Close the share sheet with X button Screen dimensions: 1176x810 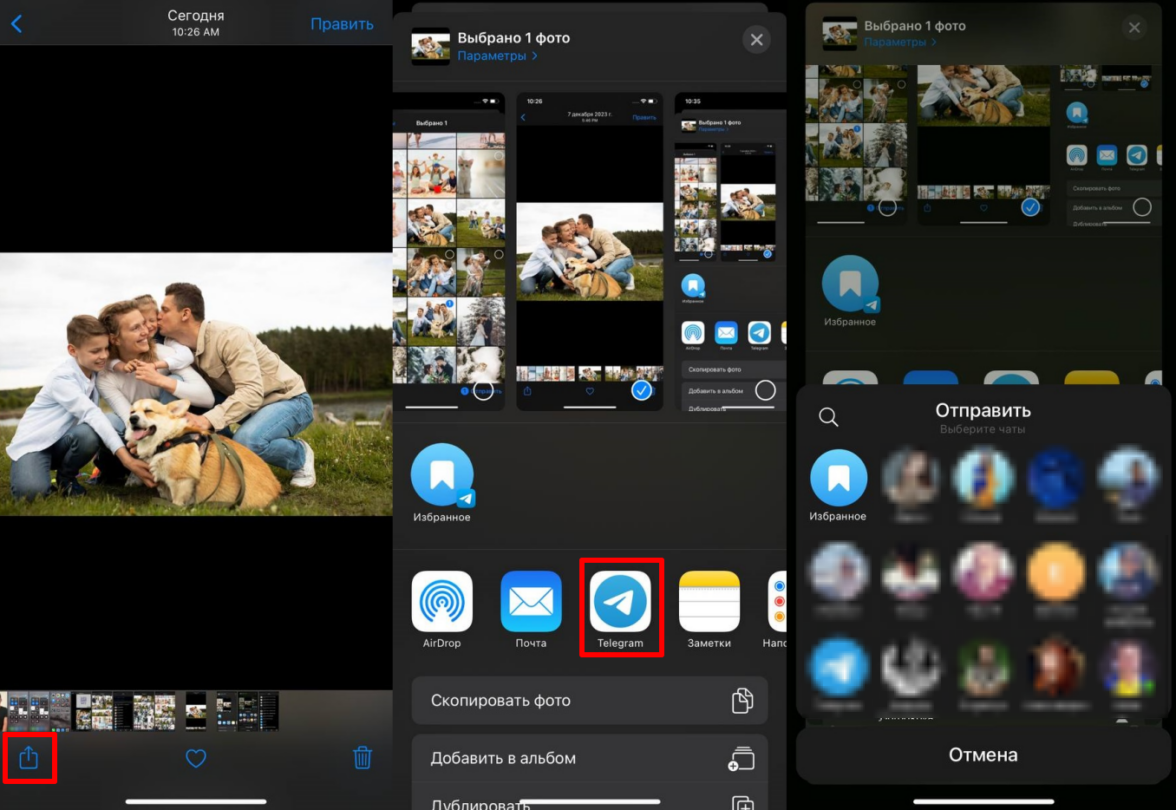tap(756, 40)
